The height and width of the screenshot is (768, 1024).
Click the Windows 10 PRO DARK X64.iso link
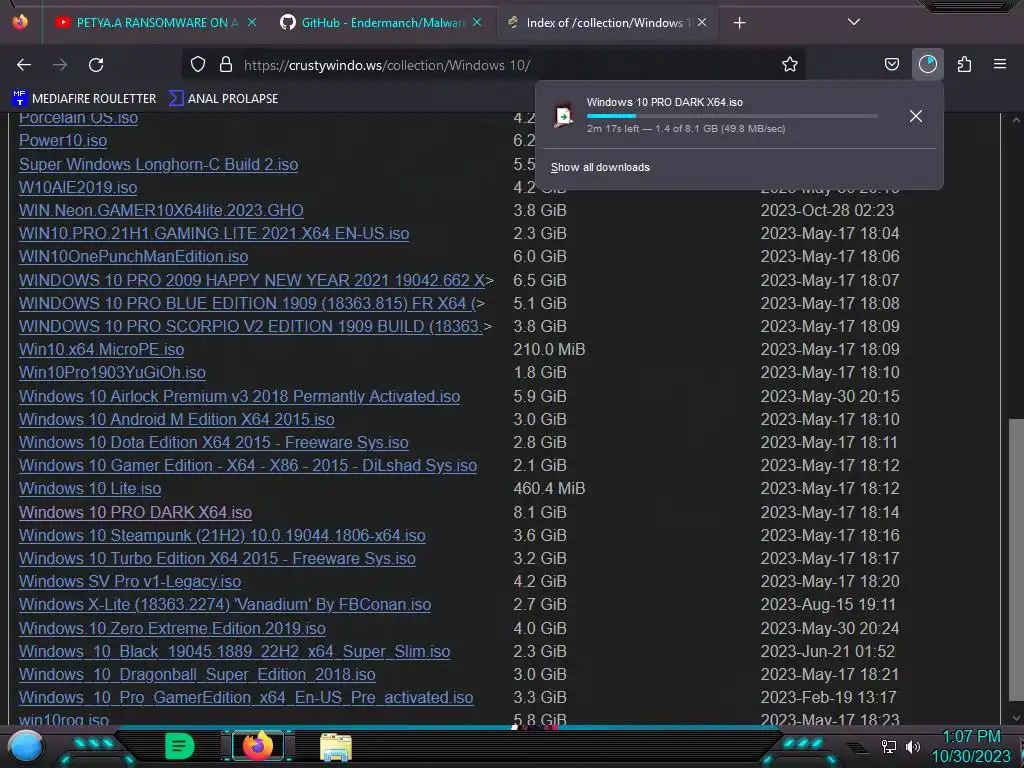click(x=135, y=512)
